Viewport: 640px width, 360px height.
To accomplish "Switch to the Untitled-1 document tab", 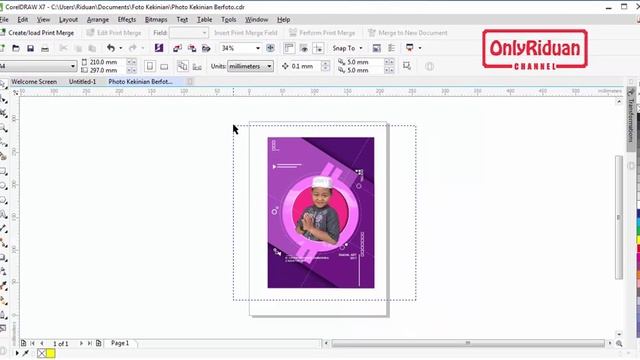I will (82, 82).
